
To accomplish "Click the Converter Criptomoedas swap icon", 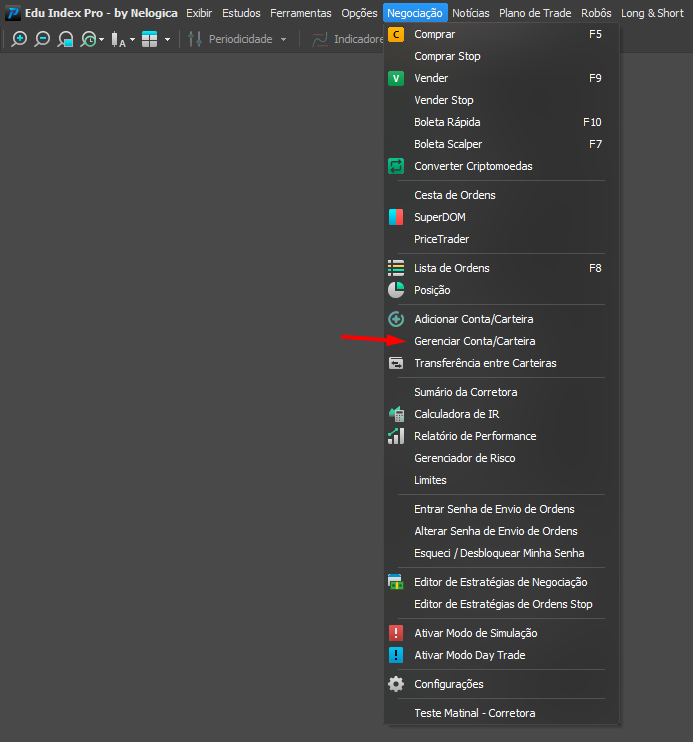I will (396, 166).
